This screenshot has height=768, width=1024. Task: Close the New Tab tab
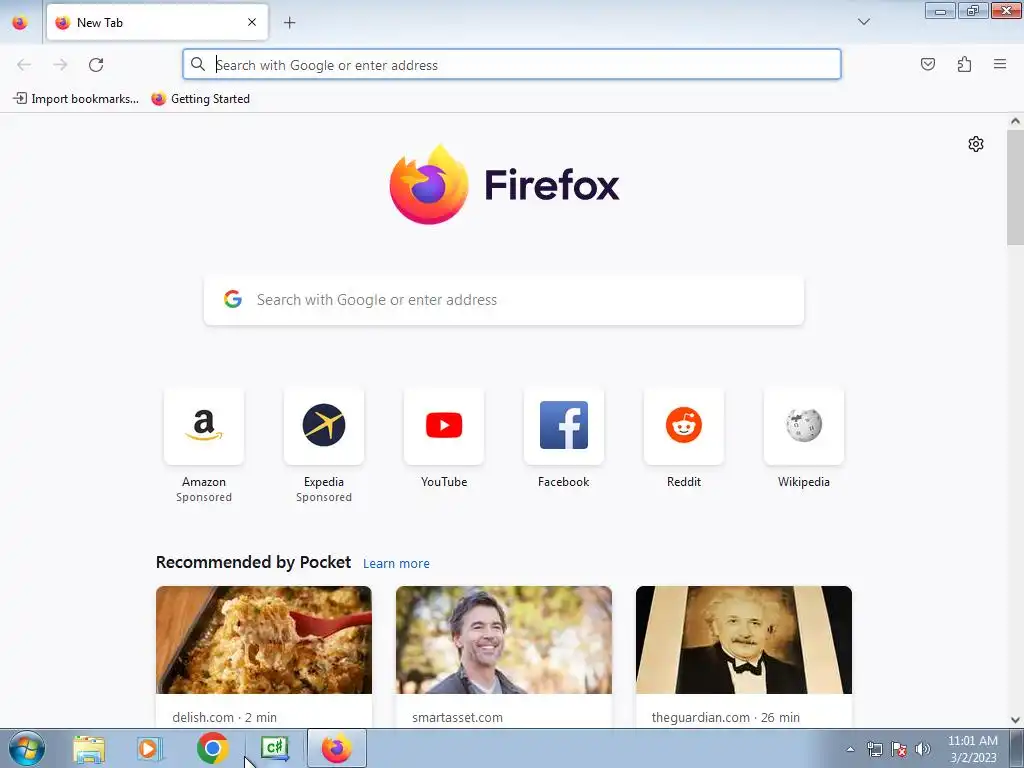(252, 22)
